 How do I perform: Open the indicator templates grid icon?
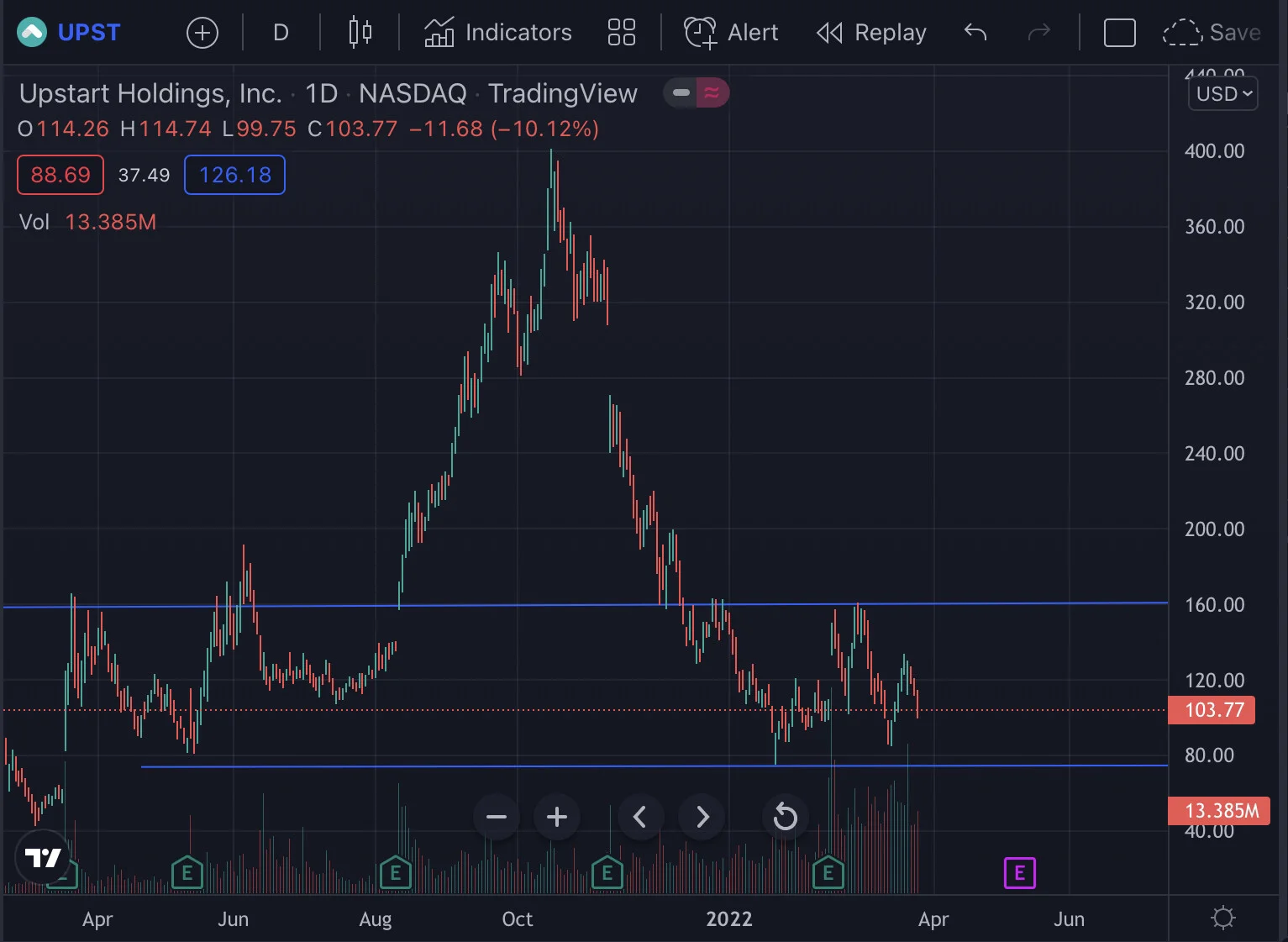[621, 33]
